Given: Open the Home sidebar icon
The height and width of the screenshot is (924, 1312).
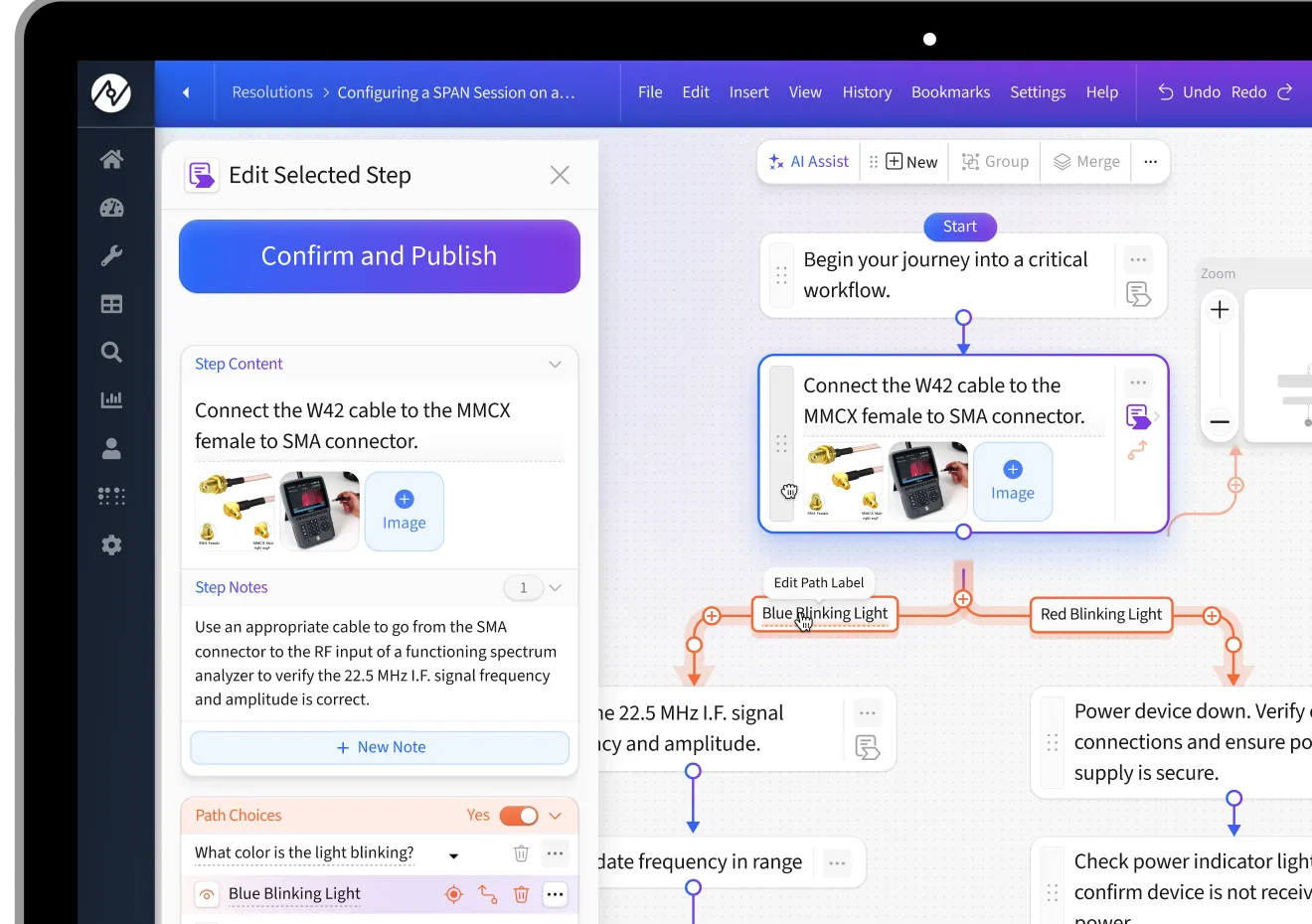Looking at the screenshot, I should 111,159.
